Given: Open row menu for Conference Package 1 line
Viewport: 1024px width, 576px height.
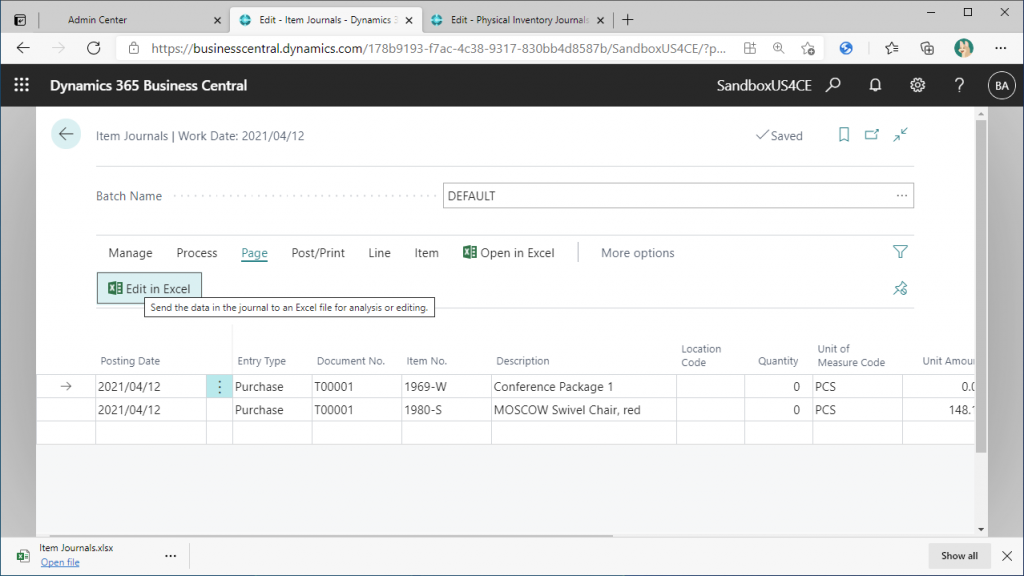Looking at the screenshot, I should (219, 387).
